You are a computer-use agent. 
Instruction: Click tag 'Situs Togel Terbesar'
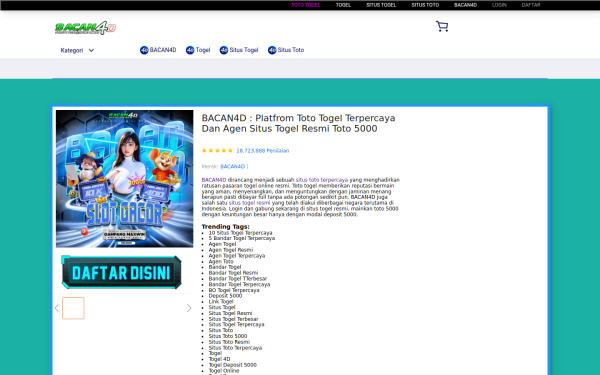[x=233, y=319]
